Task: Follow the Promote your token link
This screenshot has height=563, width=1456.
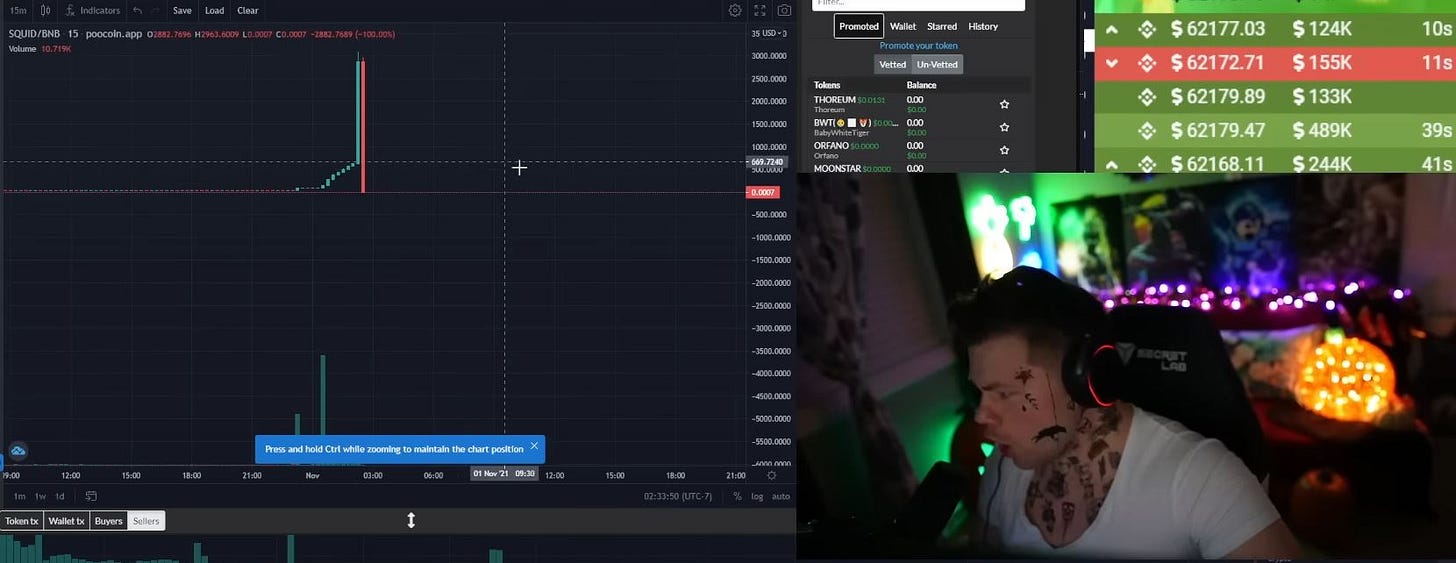Action: click(919, 46)
